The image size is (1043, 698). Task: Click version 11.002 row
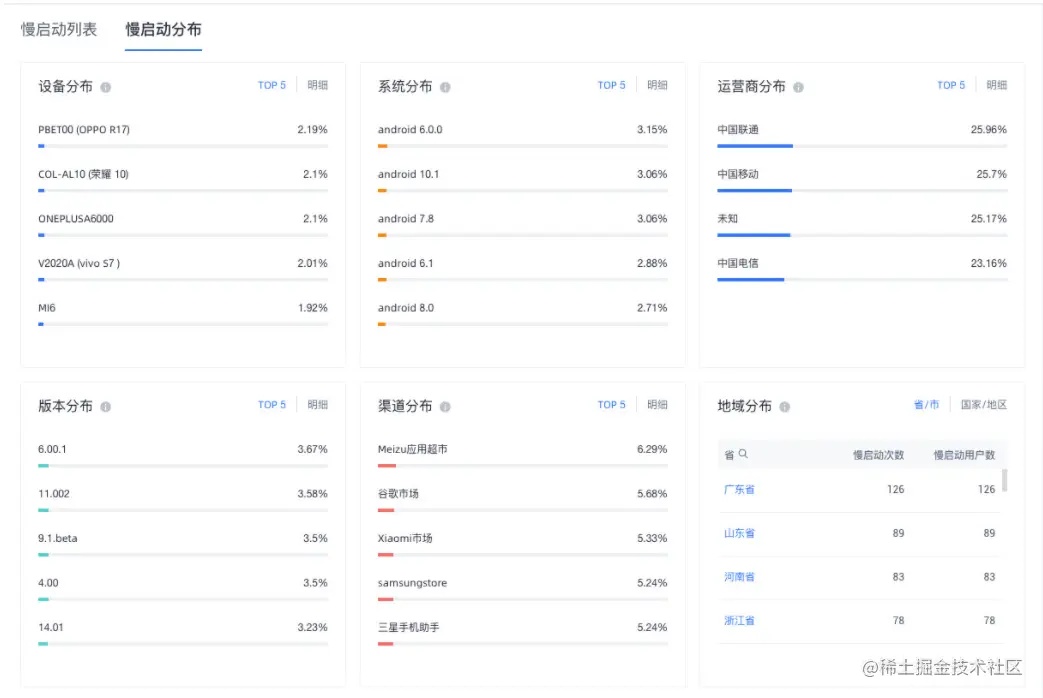(x=183, y=500)
